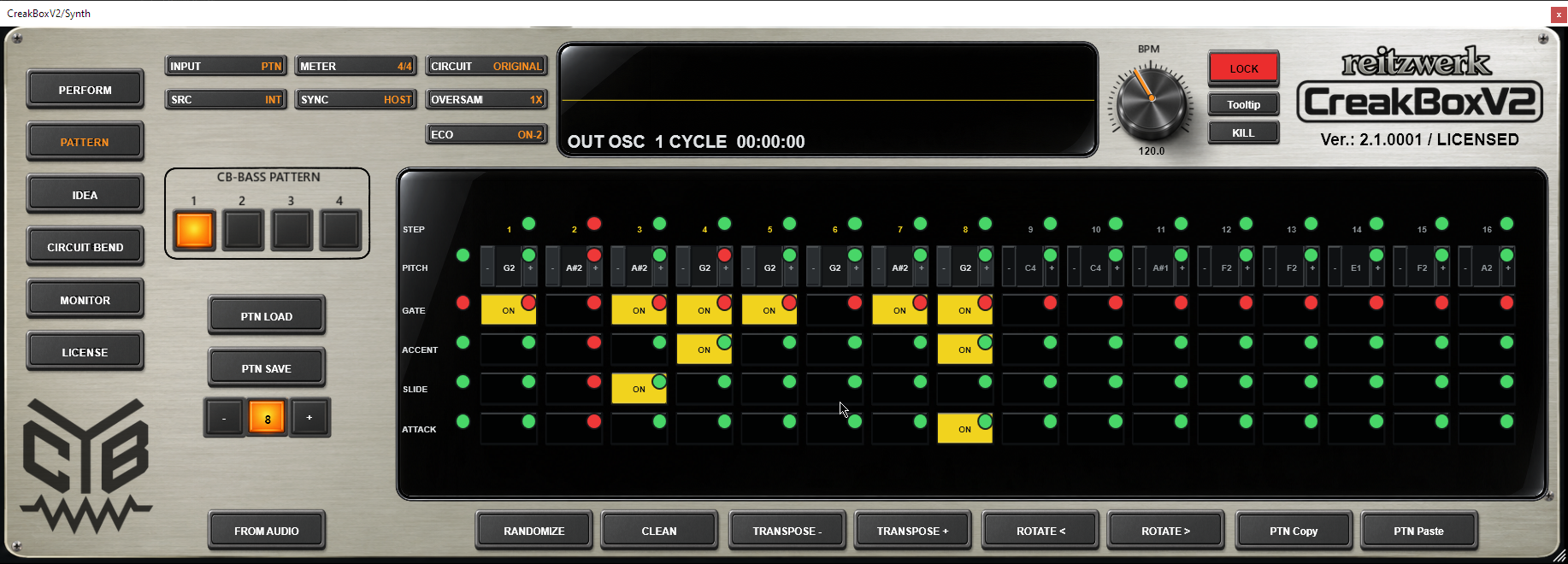Click the orange pattern length 8 display
Viewport: 1568px width, 564px height.
pos(267,418)
